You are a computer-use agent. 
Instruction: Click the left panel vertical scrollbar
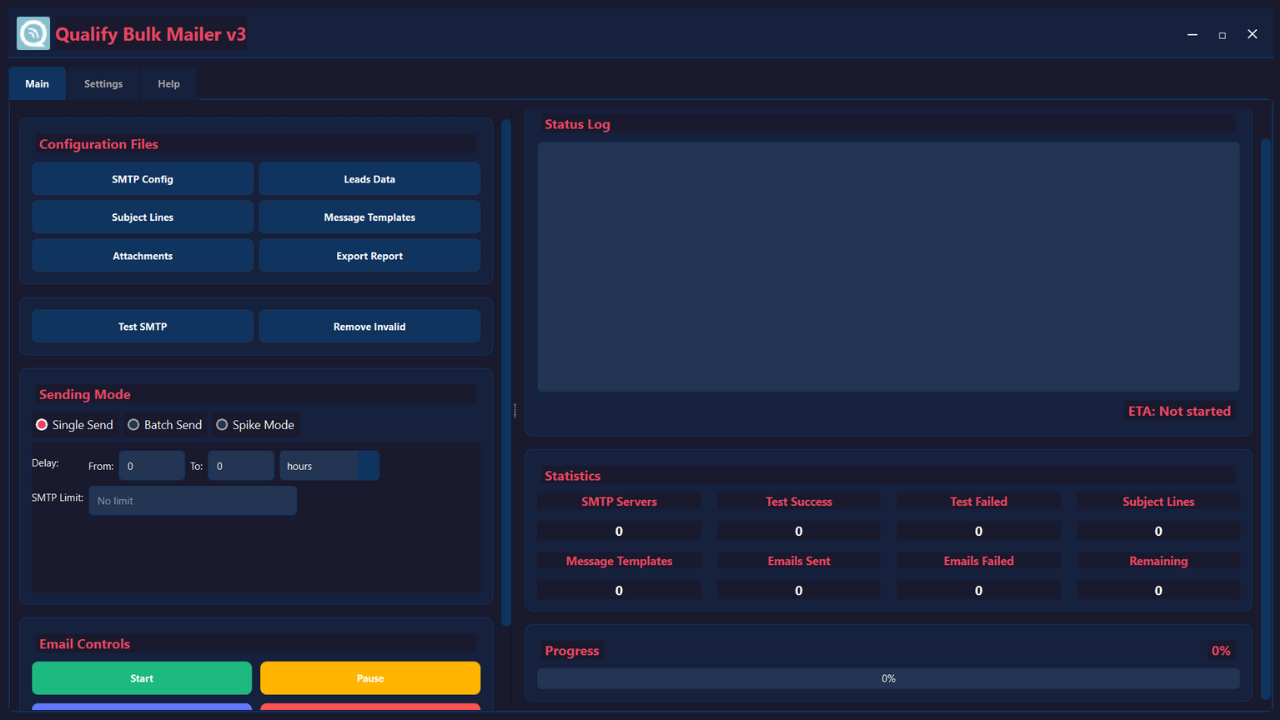click(x=506, y=370)
